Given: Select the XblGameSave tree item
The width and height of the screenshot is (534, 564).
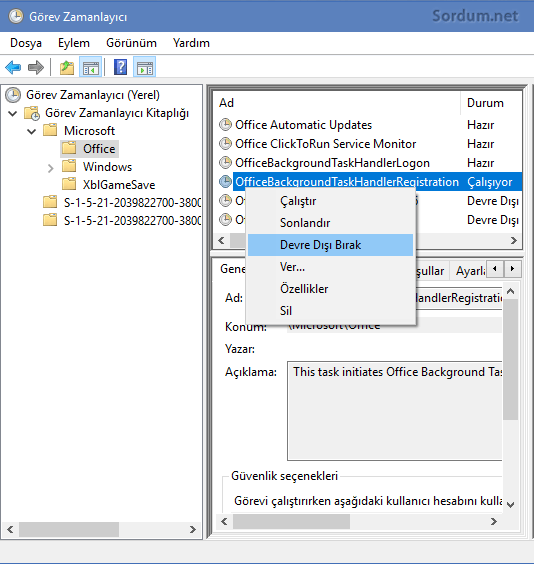Looking at the screenshot, I should [x=119, y=185].
